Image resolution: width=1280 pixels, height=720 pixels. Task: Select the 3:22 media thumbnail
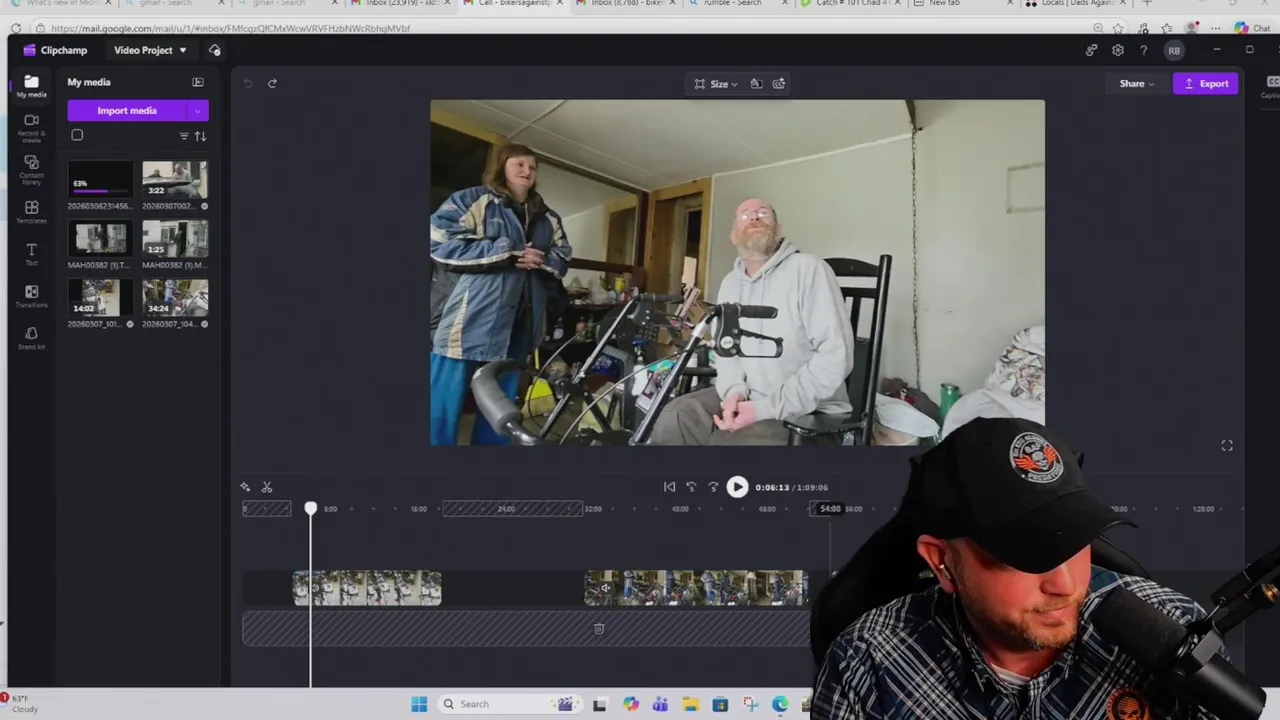[x=175, y=180]
